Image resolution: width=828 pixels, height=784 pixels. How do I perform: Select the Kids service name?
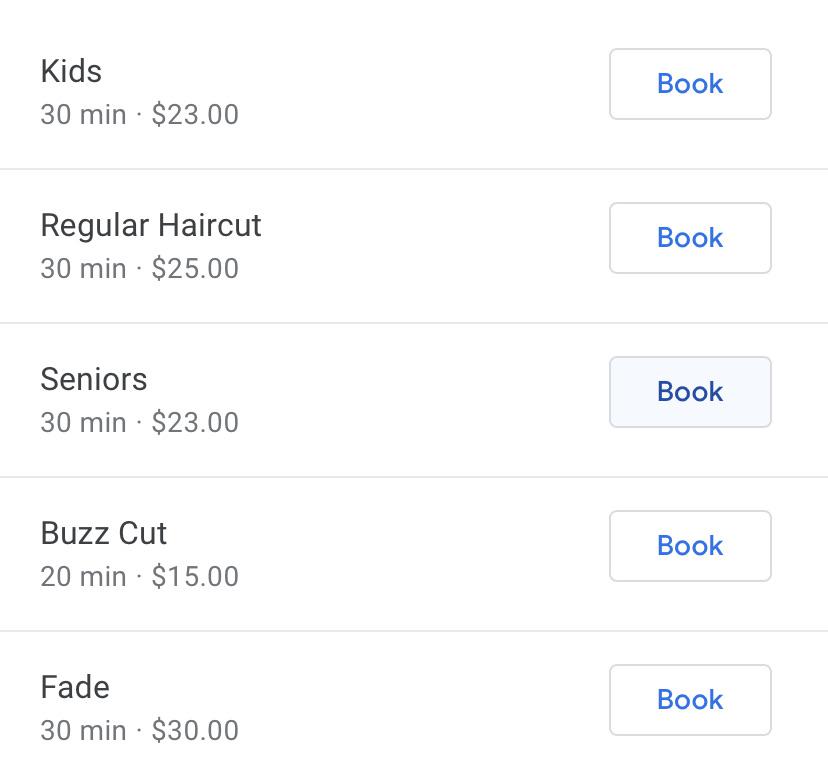pos(71,71)
